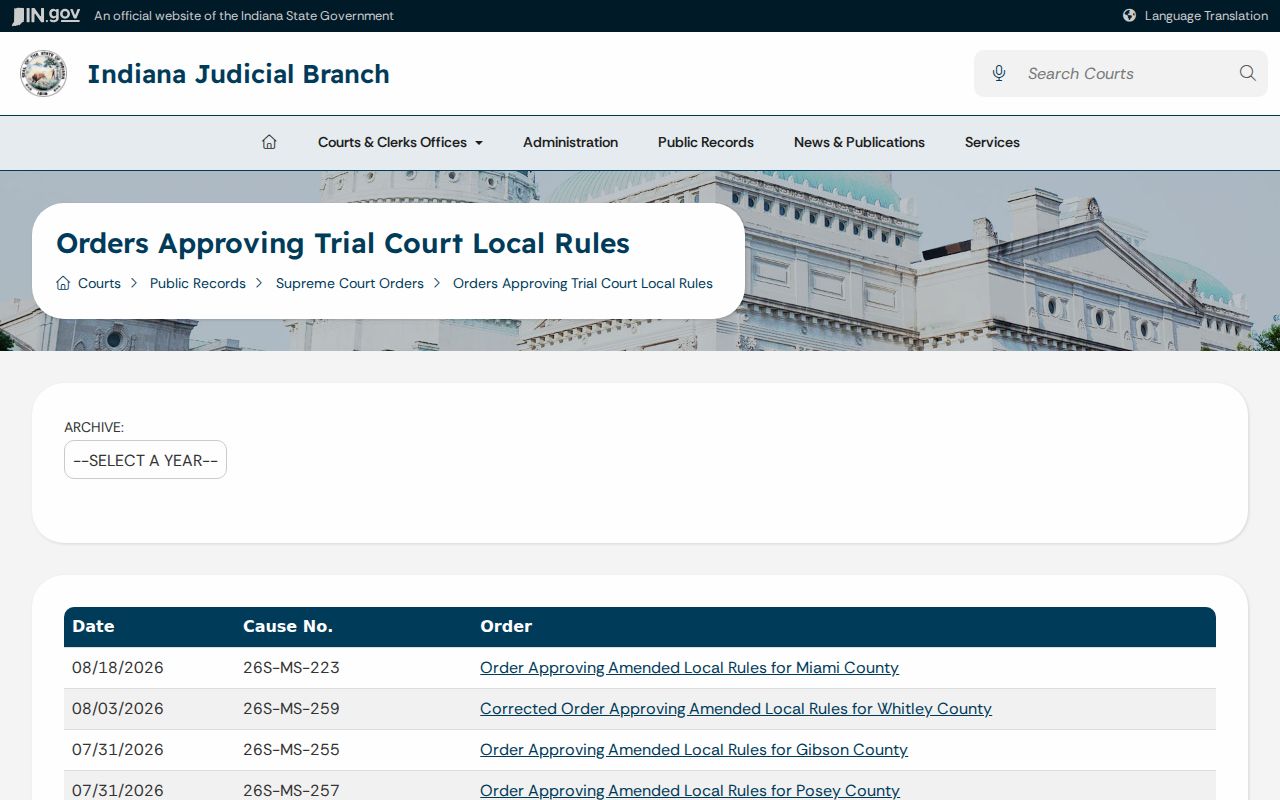Screen dimensions: 1280x800
Task: Open Whitley County corrected order link
Action: click(x=736, y=708)
